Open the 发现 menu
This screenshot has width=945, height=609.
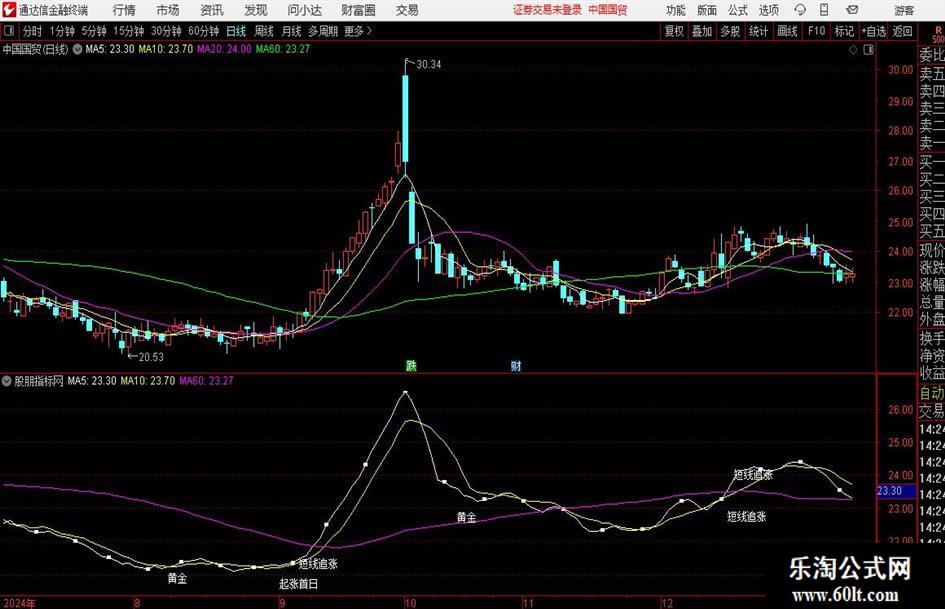click(x=256, y=10)
